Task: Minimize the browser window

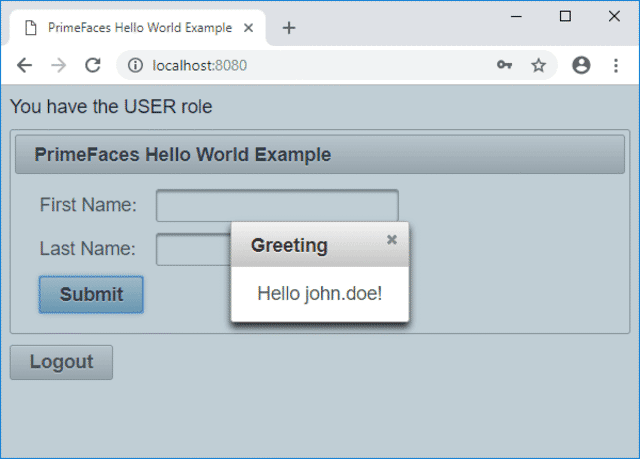Action: pyautogui.click(x=516, y=17)
